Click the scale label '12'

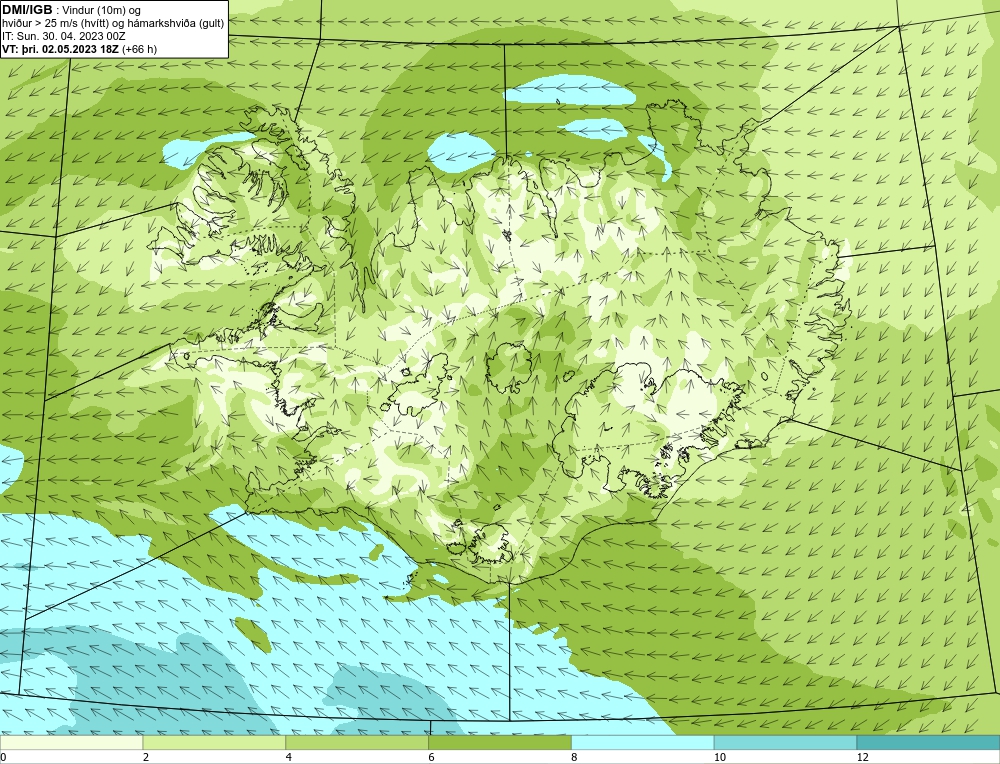(862, 757)
